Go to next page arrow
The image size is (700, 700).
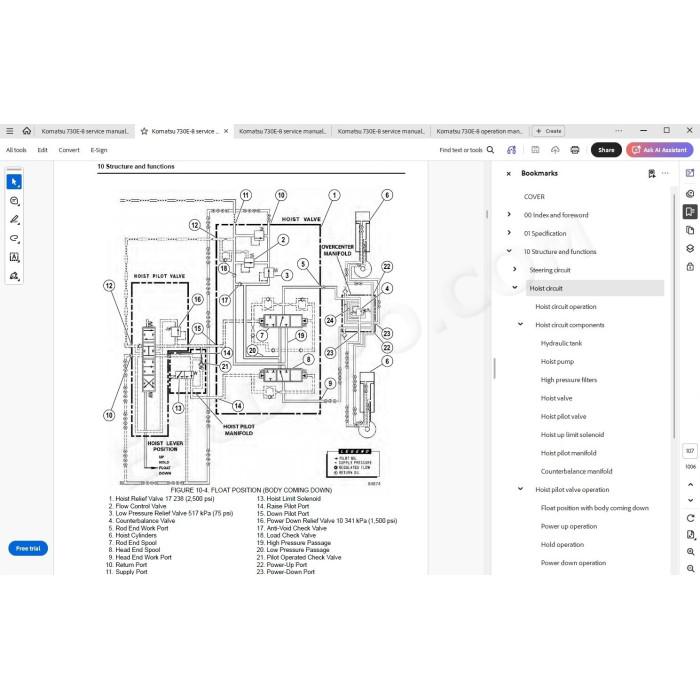(x=690, y=500)
